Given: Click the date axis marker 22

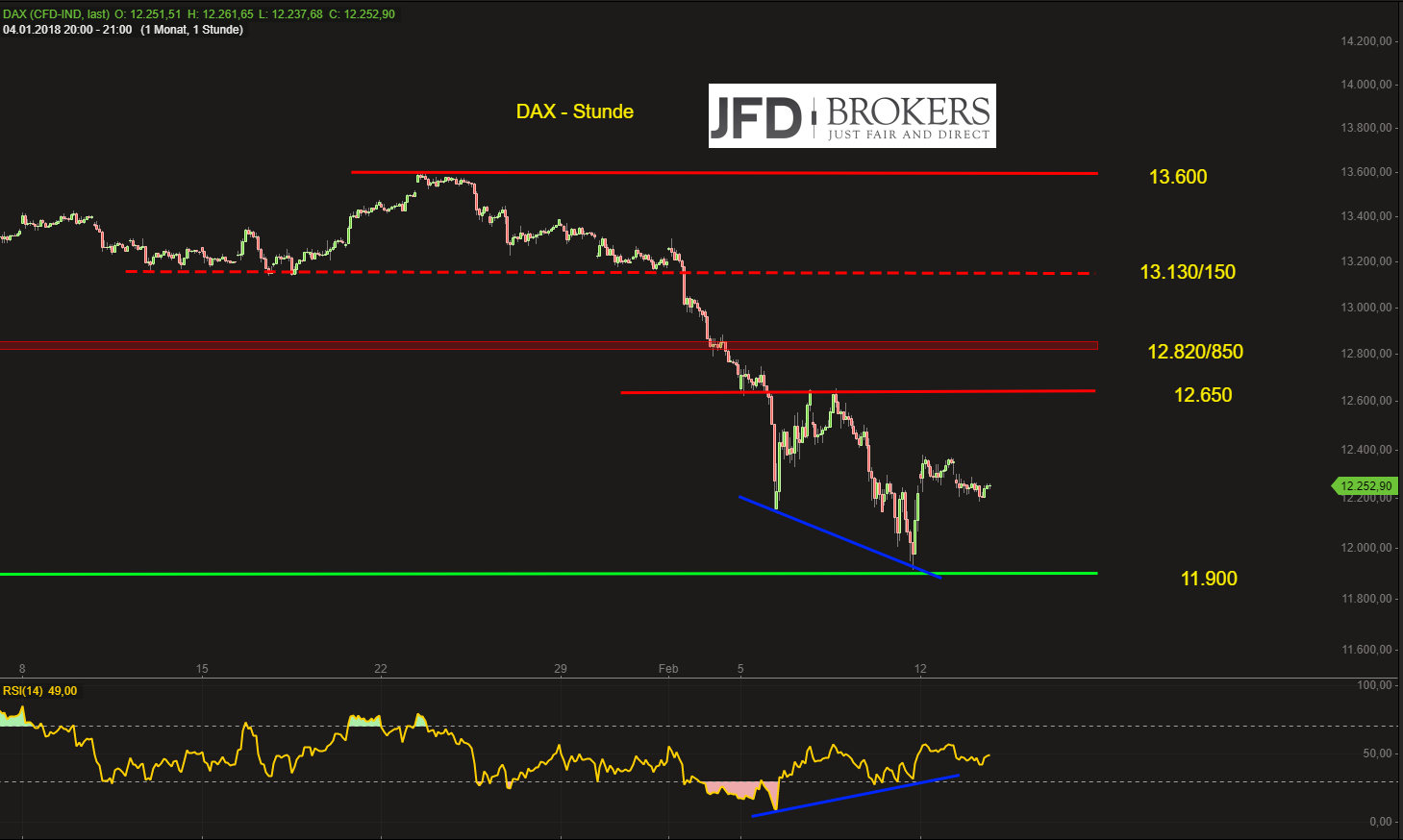Looking at the screenshot, I should coord(381,669).
